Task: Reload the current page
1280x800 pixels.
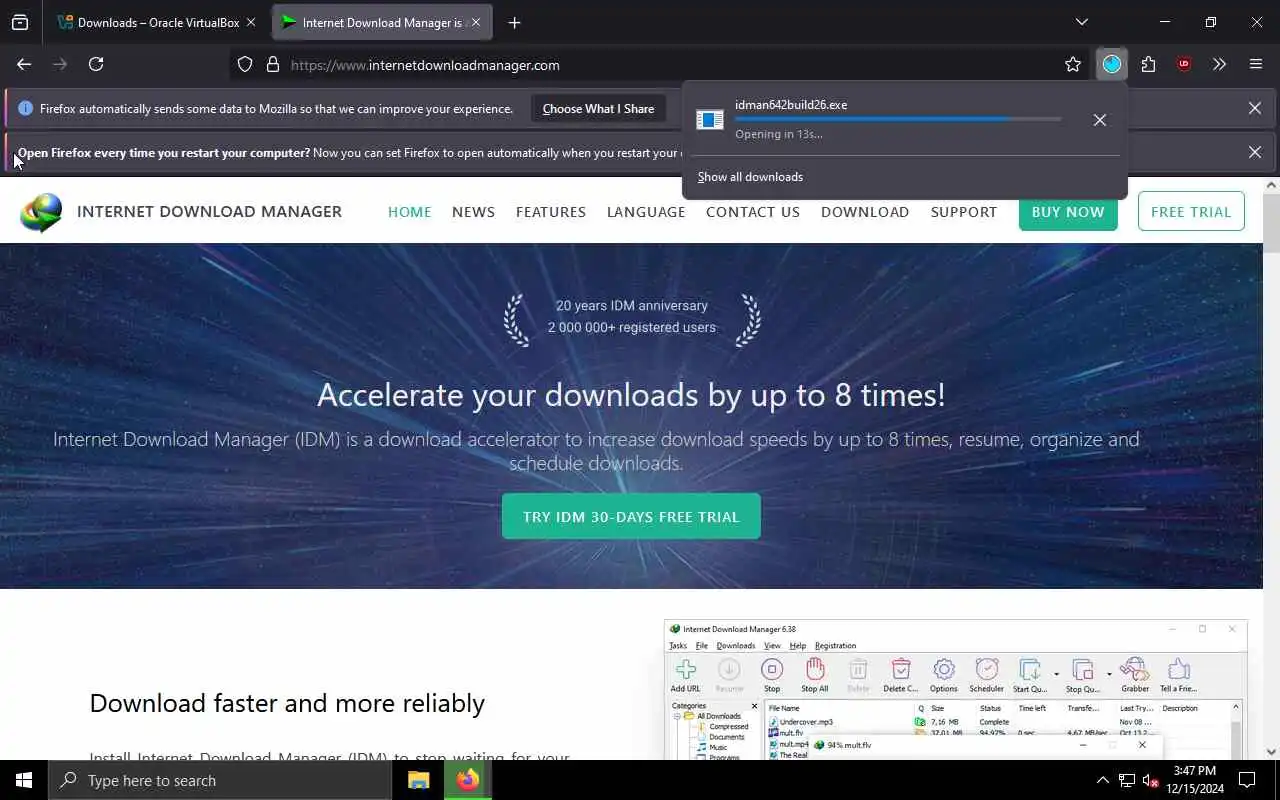Action: click(96, 64)
